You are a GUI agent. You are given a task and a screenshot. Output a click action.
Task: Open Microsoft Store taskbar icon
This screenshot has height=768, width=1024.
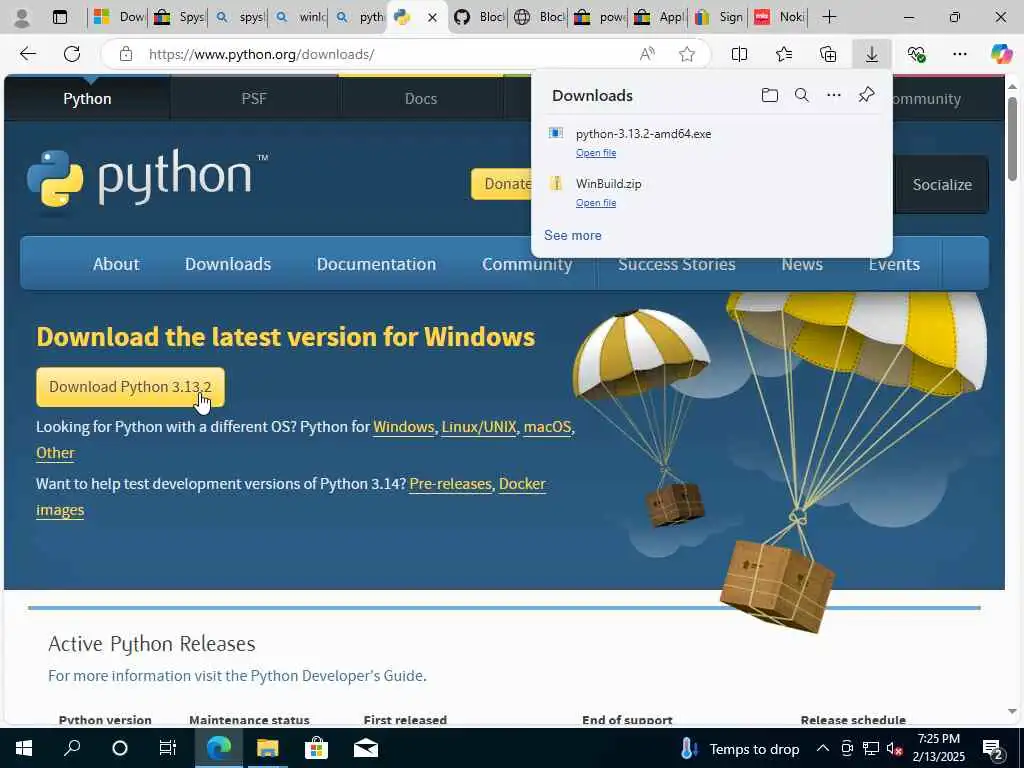(x=316, y=748)
